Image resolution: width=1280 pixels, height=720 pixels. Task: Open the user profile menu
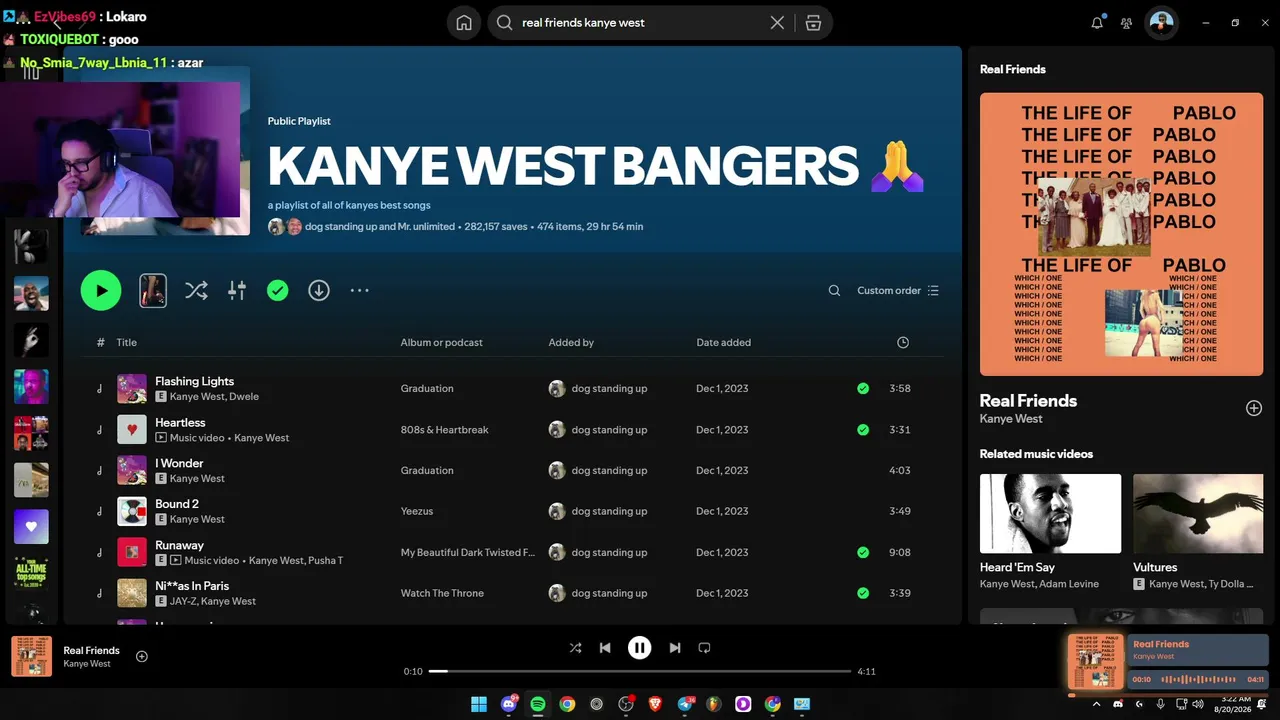point(1161,23)
